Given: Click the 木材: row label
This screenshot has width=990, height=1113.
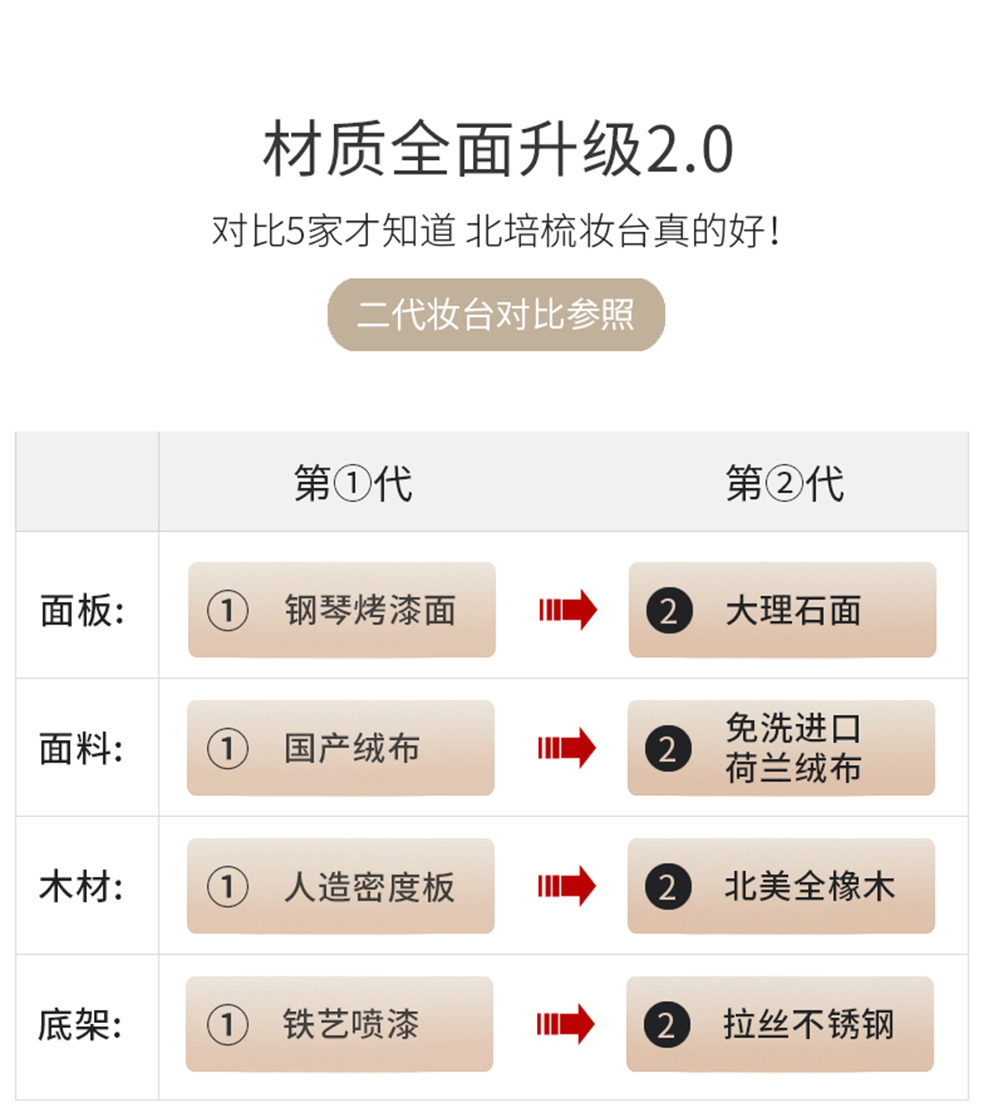Looking at the screenshot, I should pyautogui.click(x=81, y=887).
